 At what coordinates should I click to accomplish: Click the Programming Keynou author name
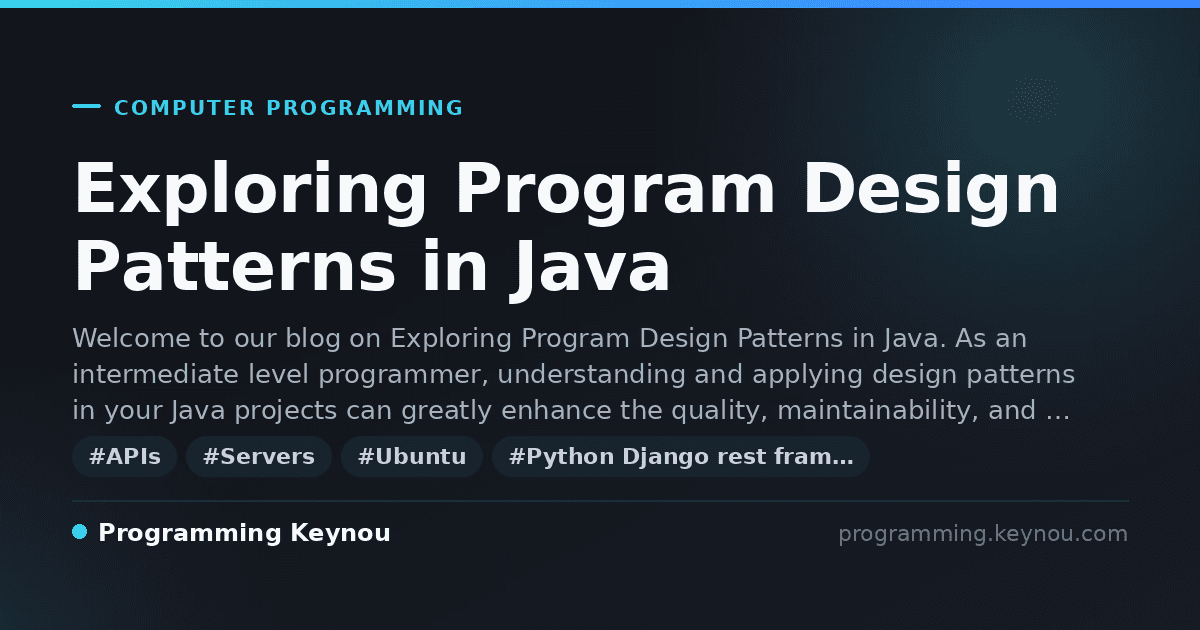pos(244,533)
